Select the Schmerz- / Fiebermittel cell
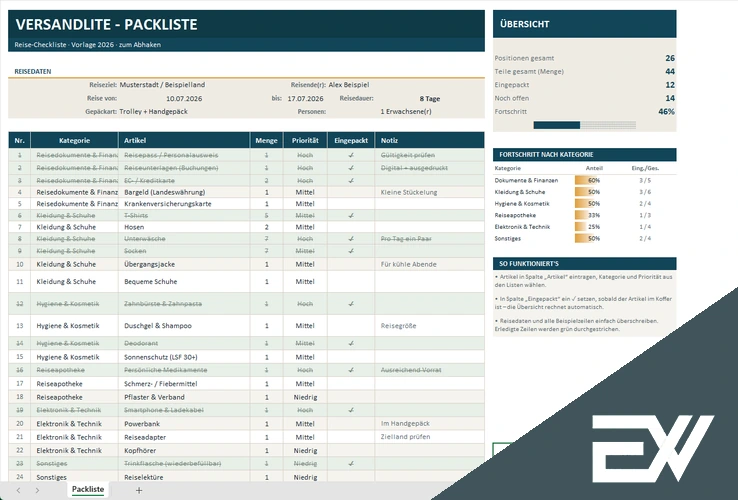738x500 pixels. pos(184,384)
